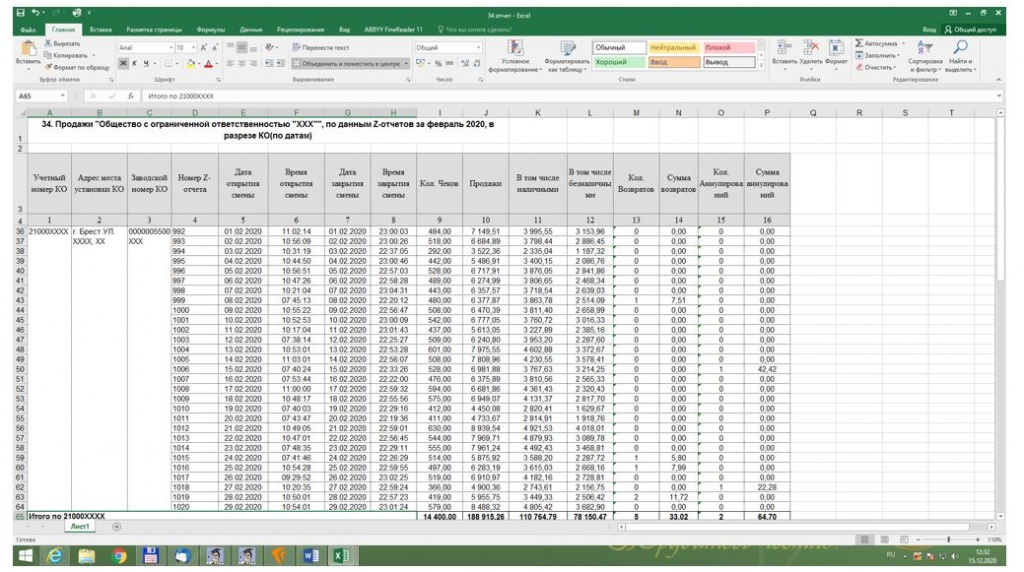1024x572 pixels.
Task: Apply the Вывод cell style
Action: [x=729, y=62]
